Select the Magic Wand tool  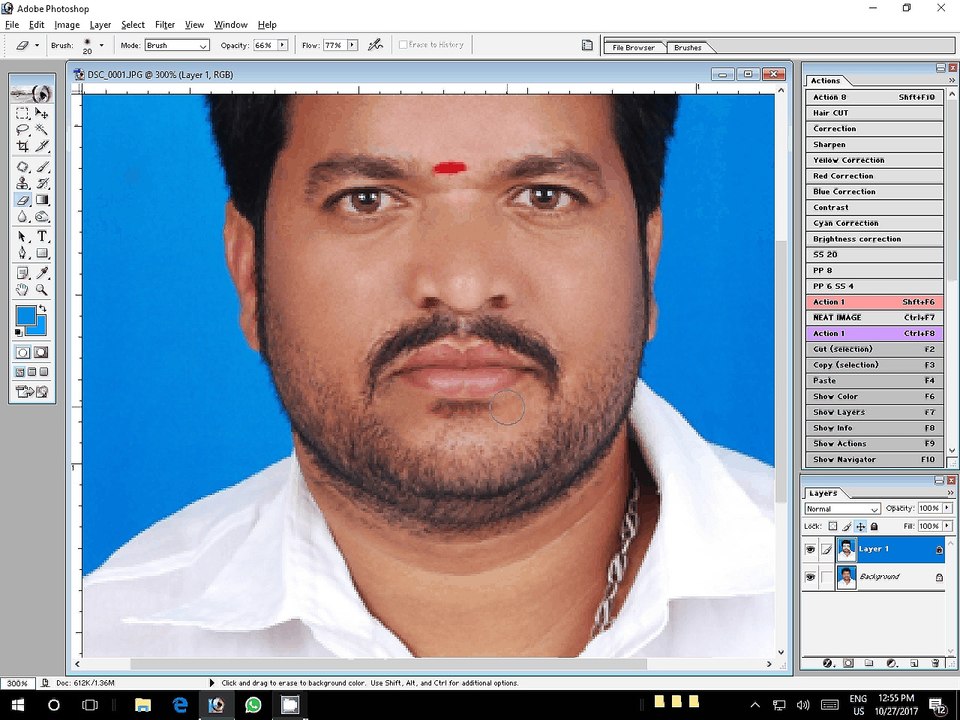42,130
